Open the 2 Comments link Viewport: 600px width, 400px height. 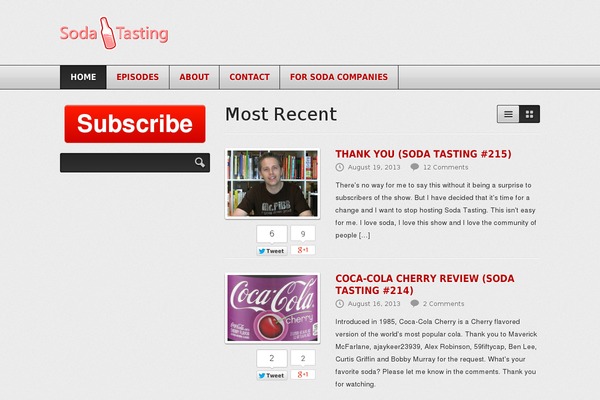[x=443, y=304]
